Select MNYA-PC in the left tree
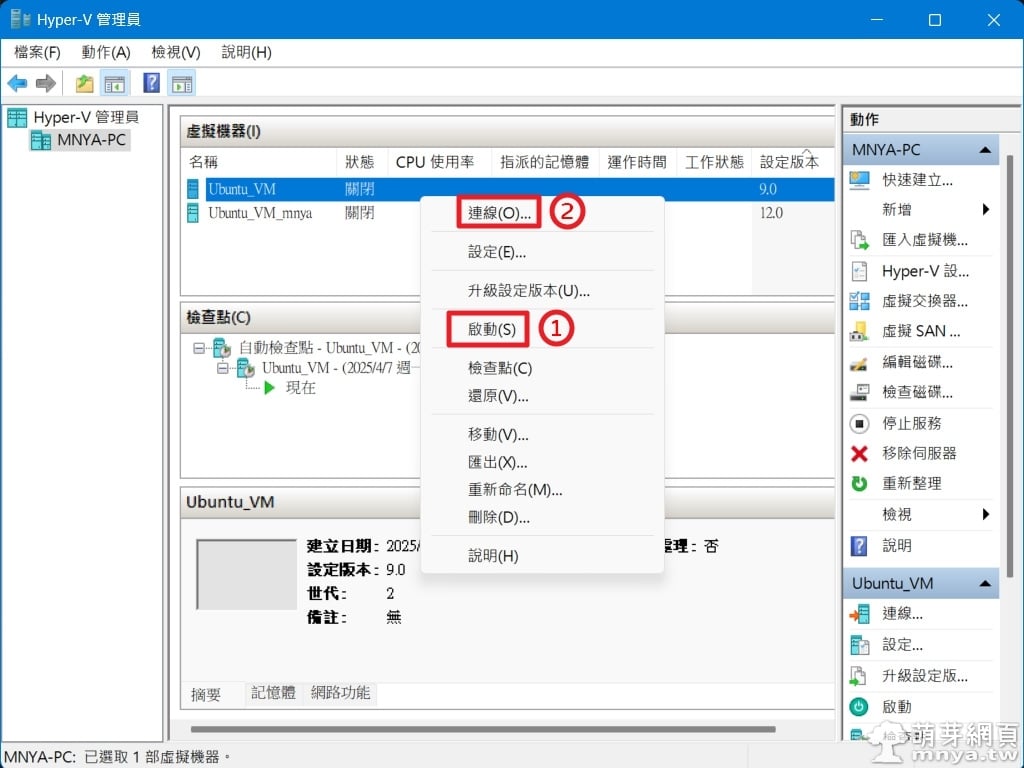The height and width of the screenshot is (768, 1024). tap(91, 140)
